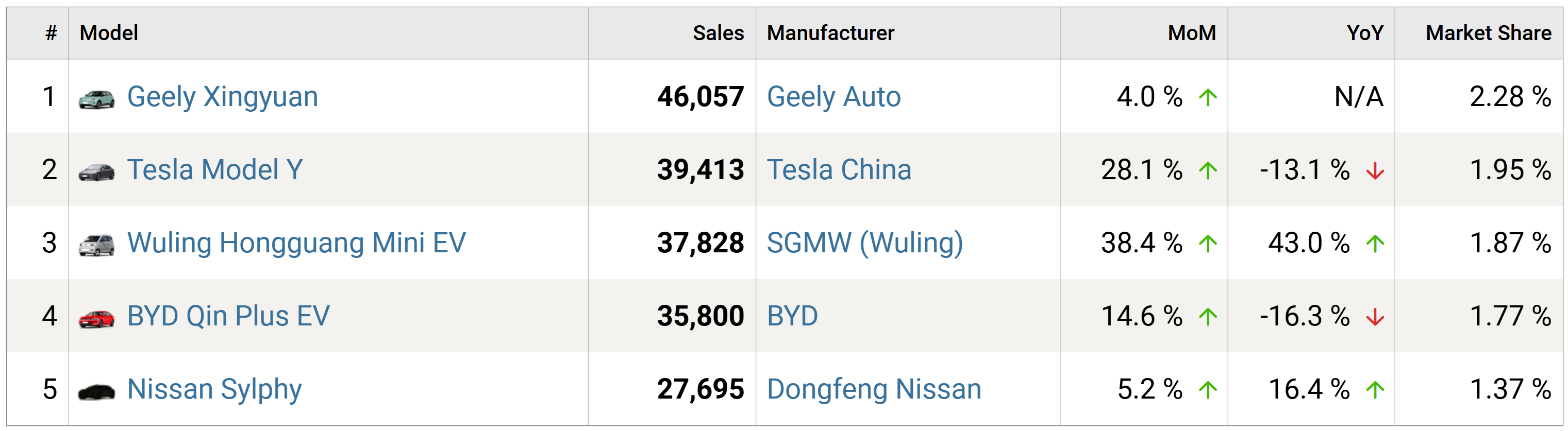Click BYD Qin Plus red YoY down arrow
Viewport: 1568px width, 431px height.
1375,317
